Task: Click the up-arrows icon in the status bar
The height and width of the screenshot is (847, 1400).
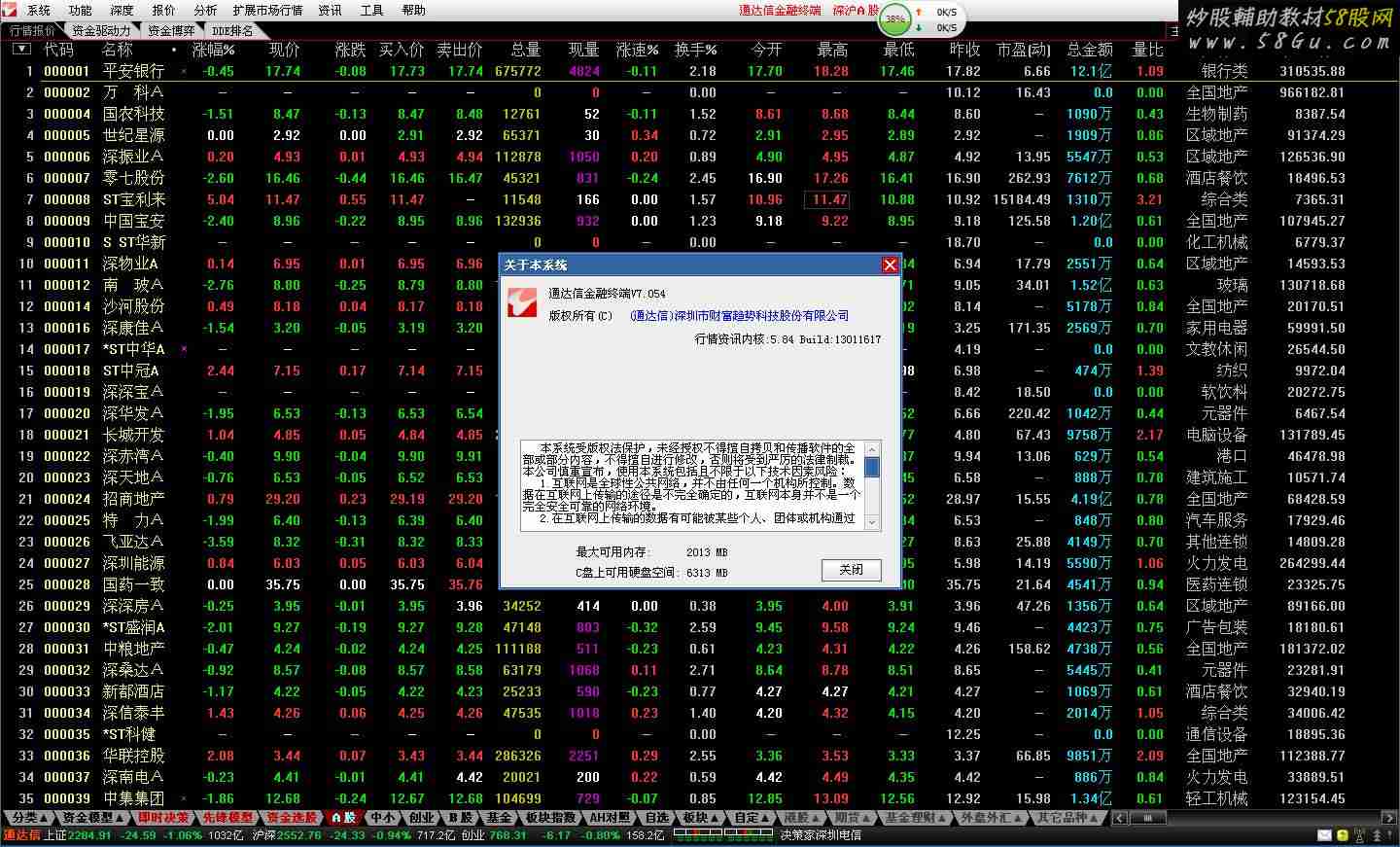Action: pyautogui.click(x=1376, y=835)
